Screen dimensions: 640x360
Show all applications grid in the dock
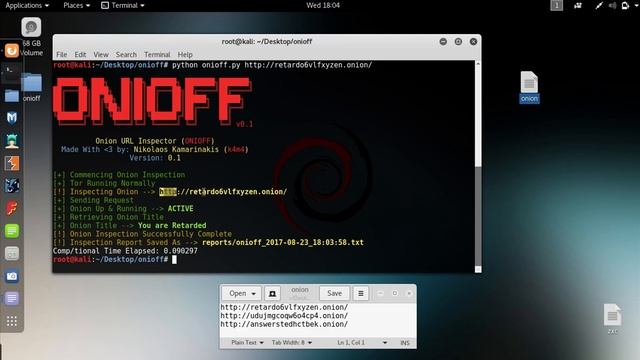click(12, 321)
